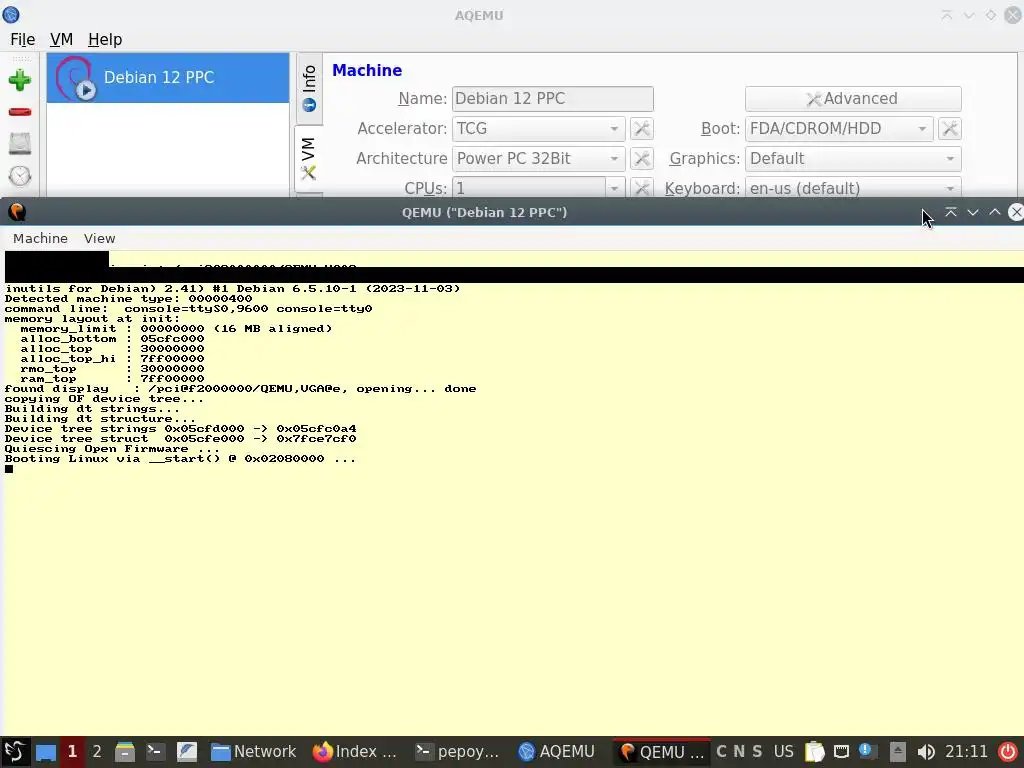This screenshot has height=768, width=1024.
Task: Click the Advanced button
Action: coord(853,99)
